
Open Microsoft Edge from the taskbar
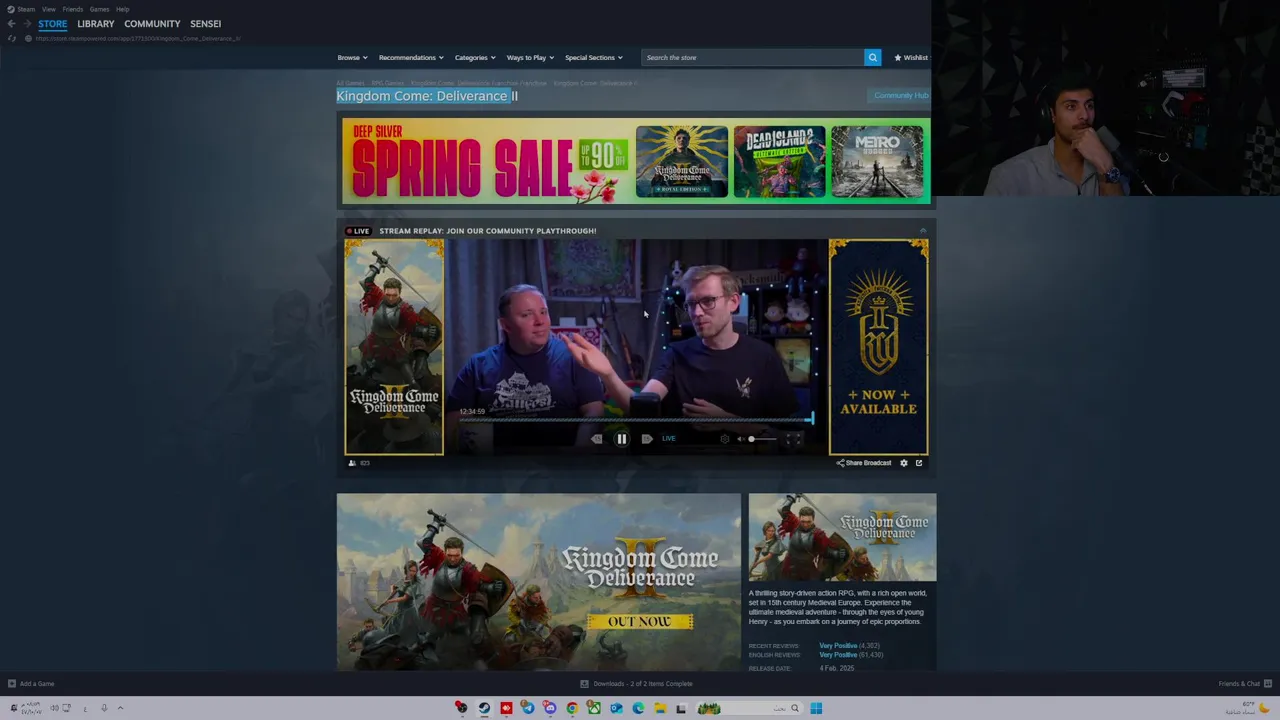point(638,708)
